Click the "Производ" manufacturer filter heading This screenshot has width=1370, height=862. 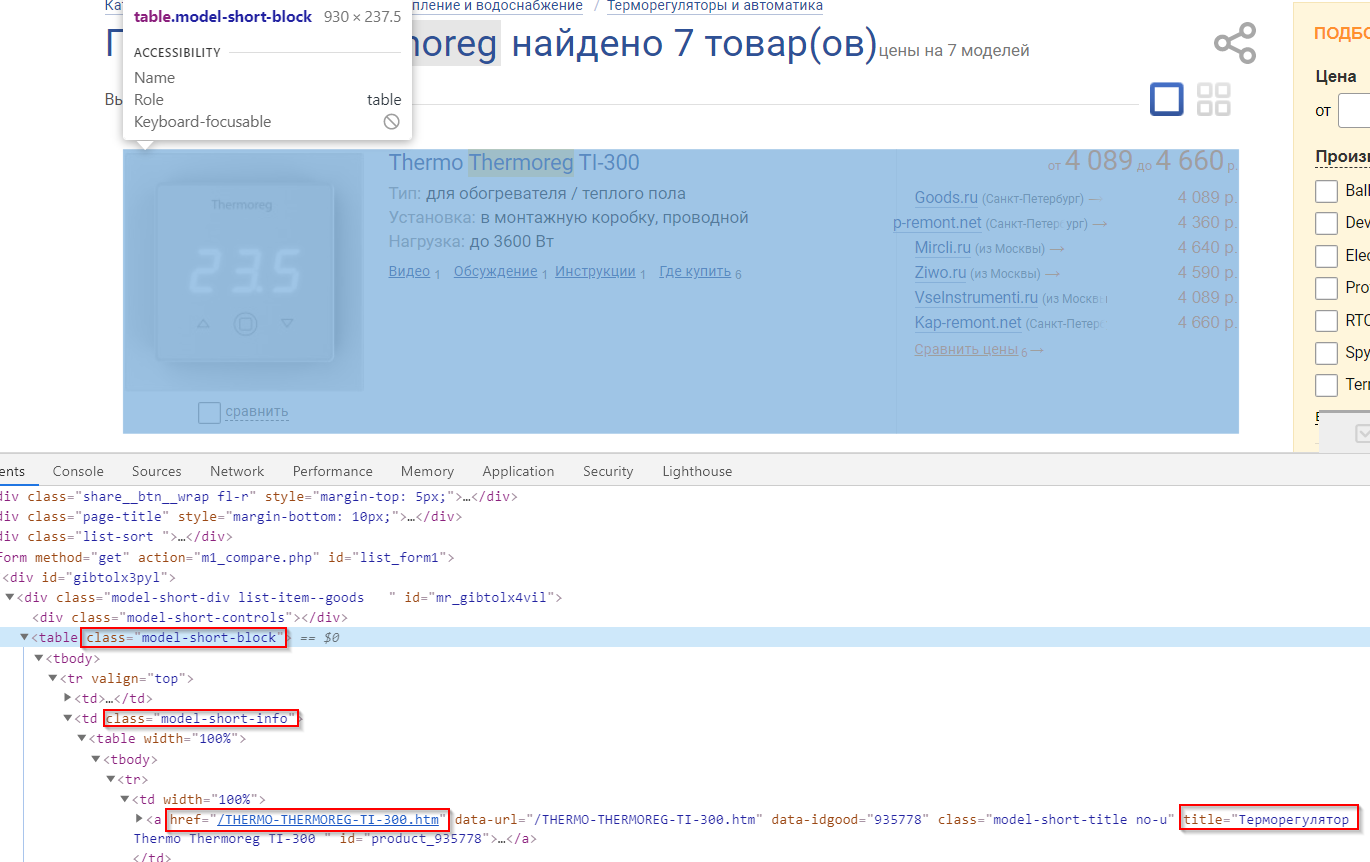pyautogui.click(x=1342, y=157)
